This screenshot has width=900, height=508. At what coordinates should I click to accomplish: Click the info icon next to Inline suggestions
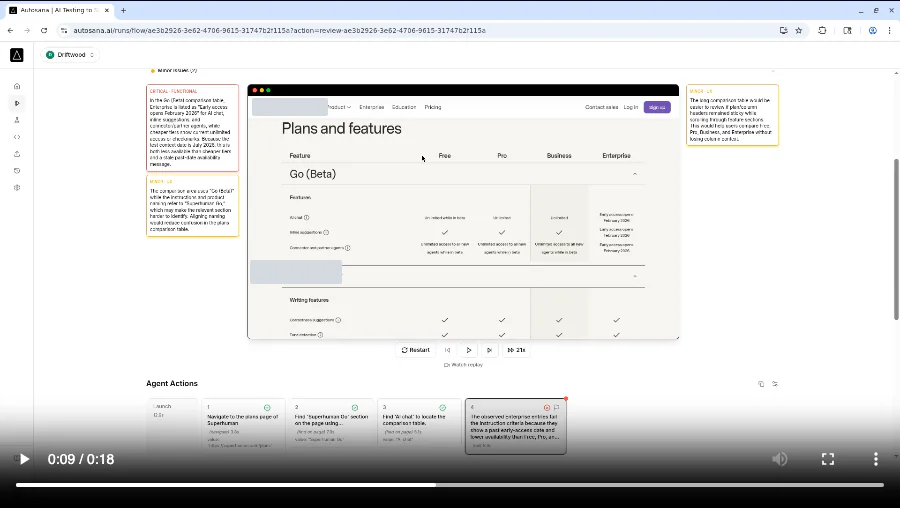(x=326, y=232)
